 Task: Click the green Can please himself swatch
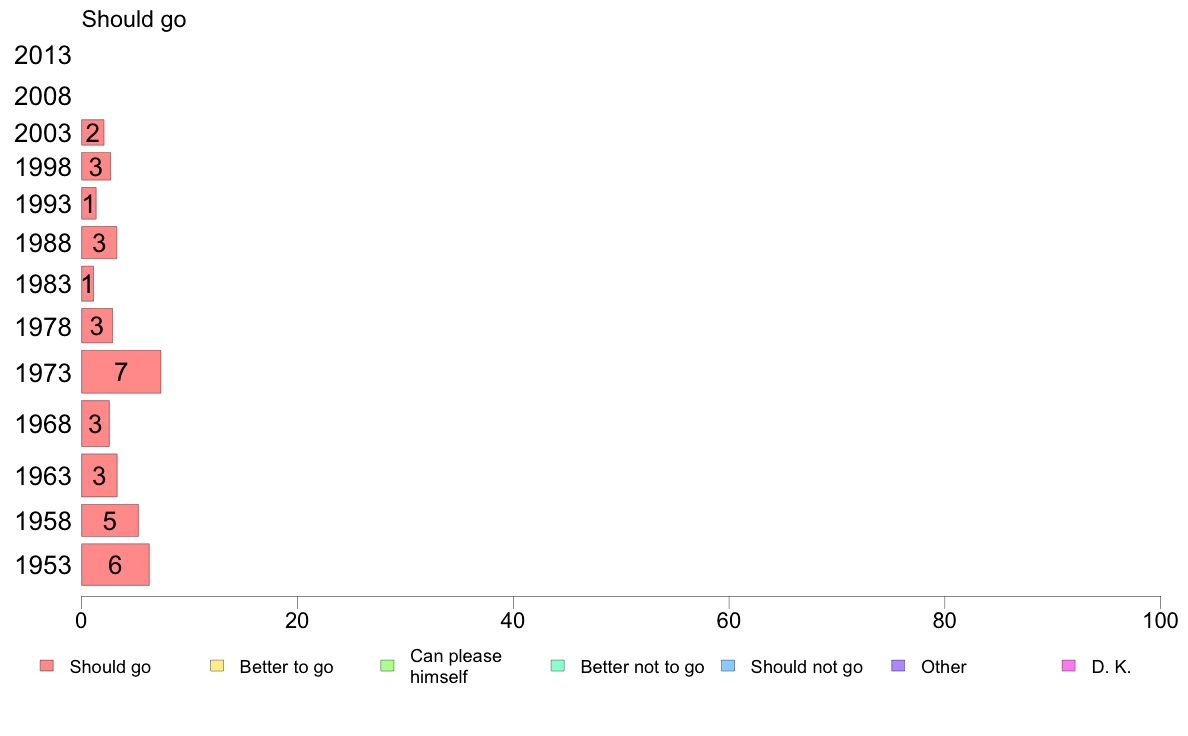point(387,666)
